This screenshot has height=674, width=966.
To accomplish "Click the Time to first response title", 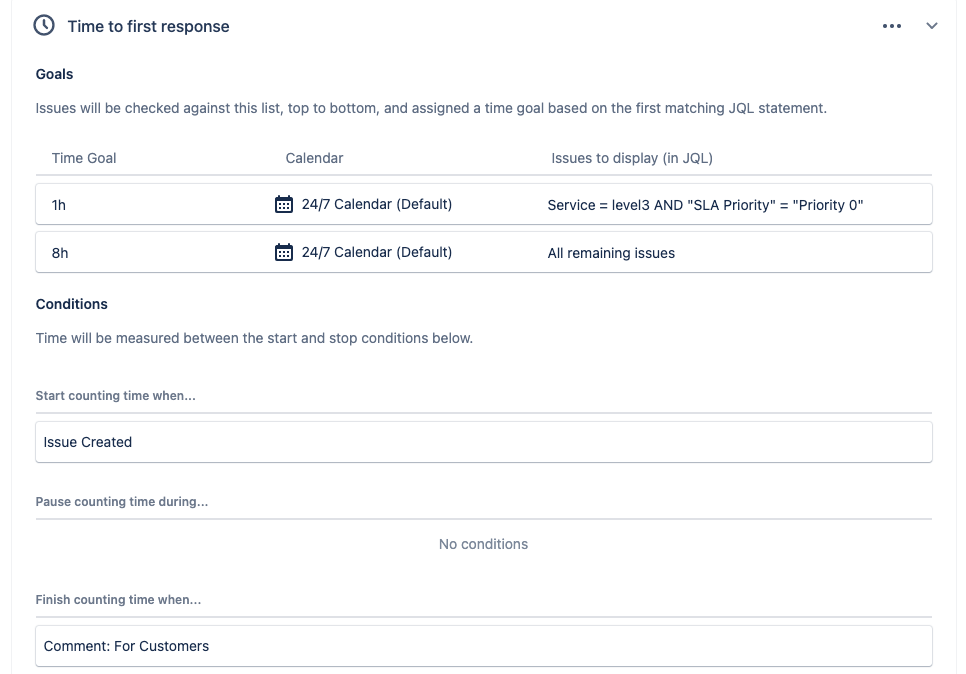I will pos(148,26).
